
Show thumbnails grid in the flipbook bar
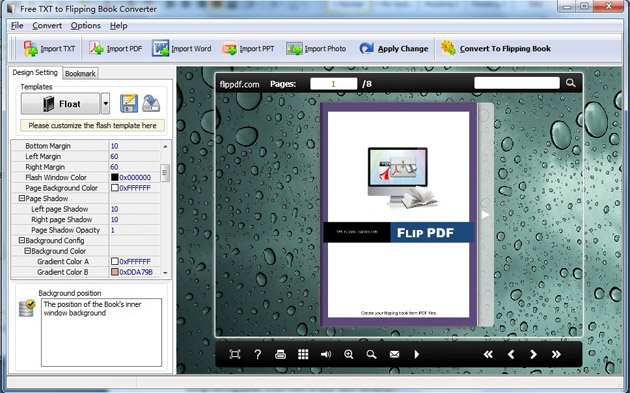click(x=303, y=354)
